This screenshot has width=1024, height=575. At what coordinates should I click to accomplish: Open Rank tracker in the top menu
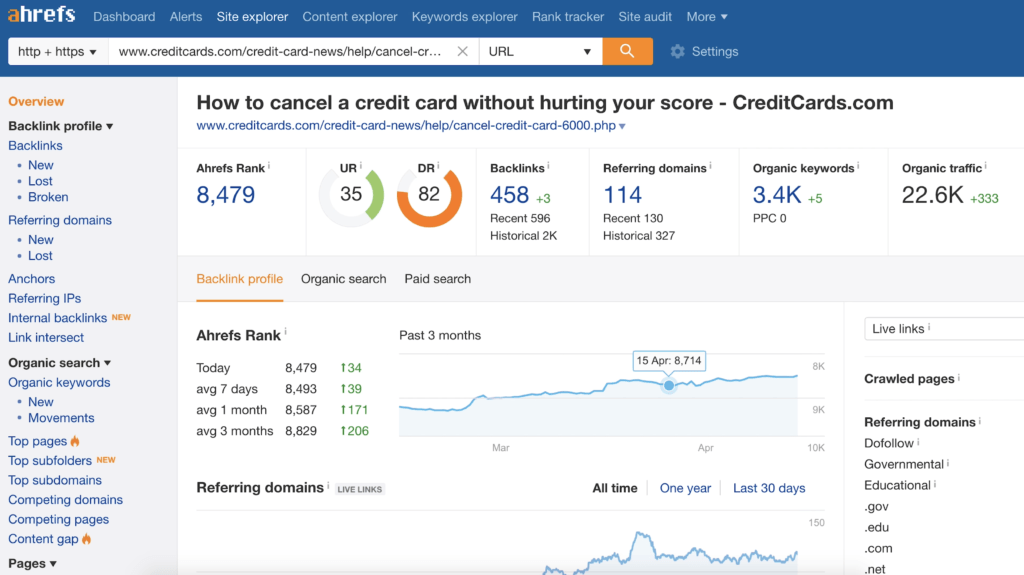click(x=568, y=16)
